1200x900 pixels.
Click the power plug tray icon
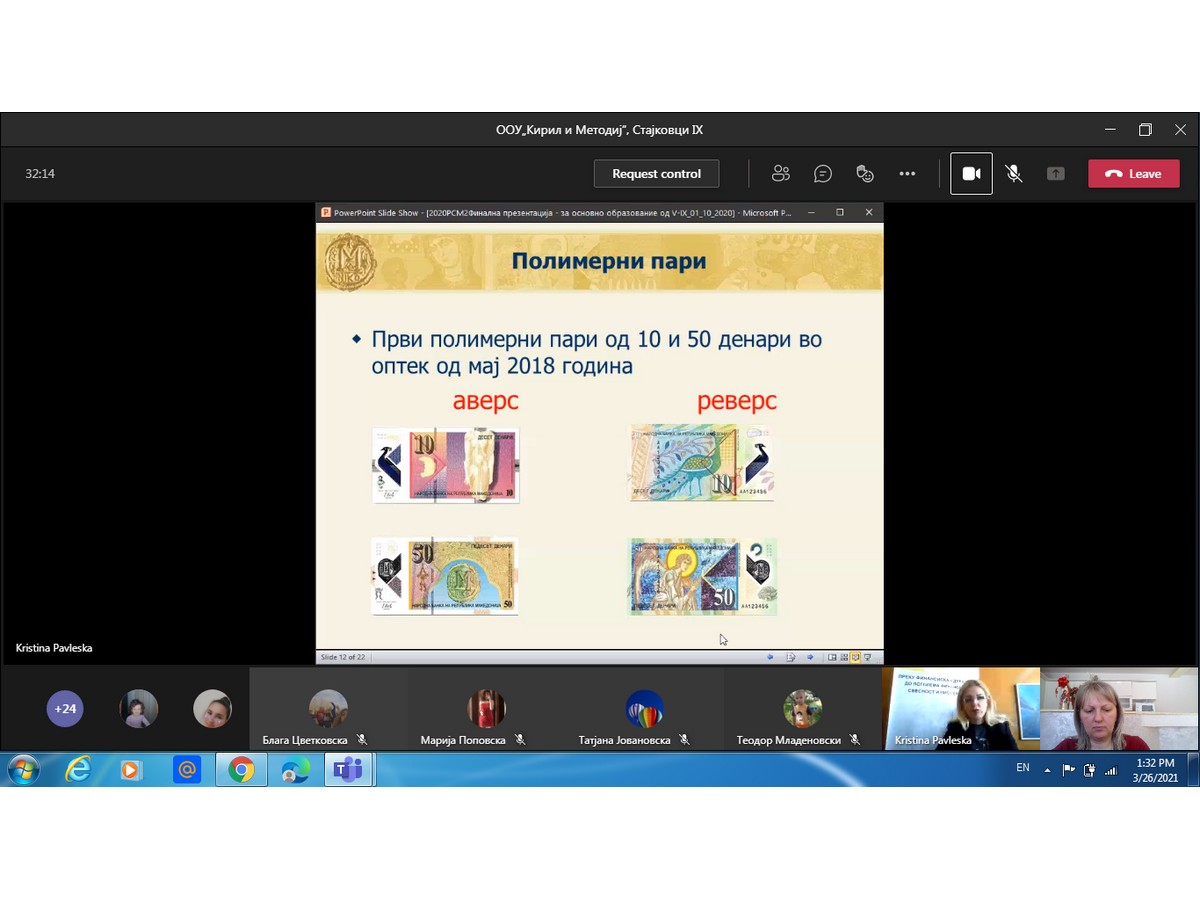click(1090, 769)
